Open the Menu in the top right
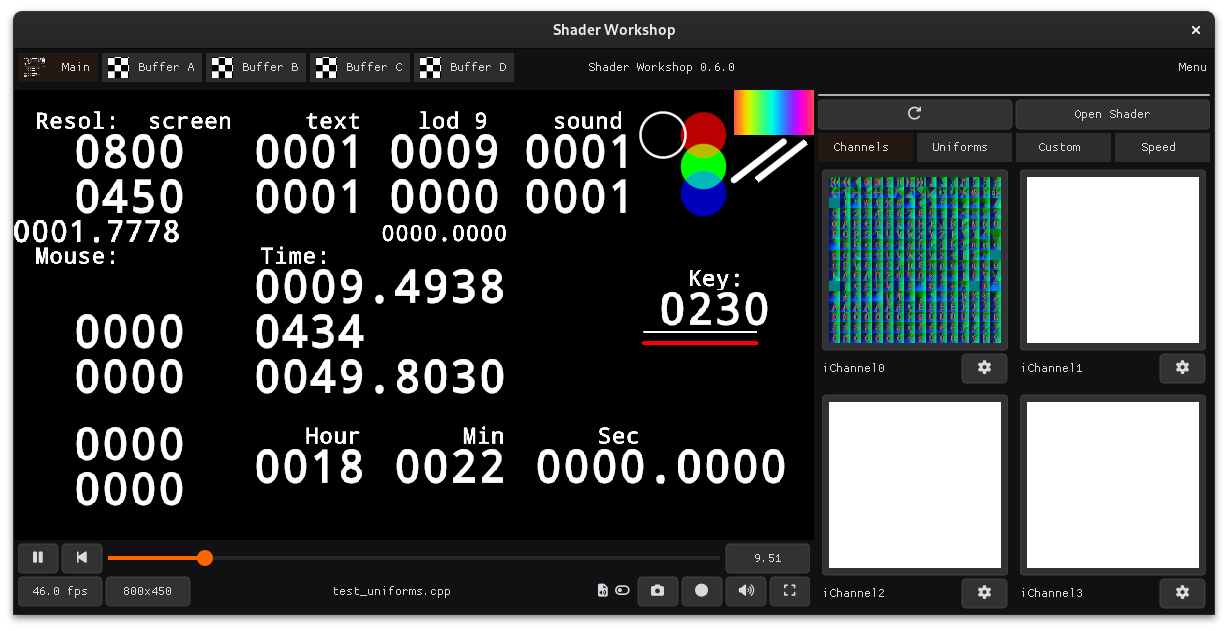 1192,67
